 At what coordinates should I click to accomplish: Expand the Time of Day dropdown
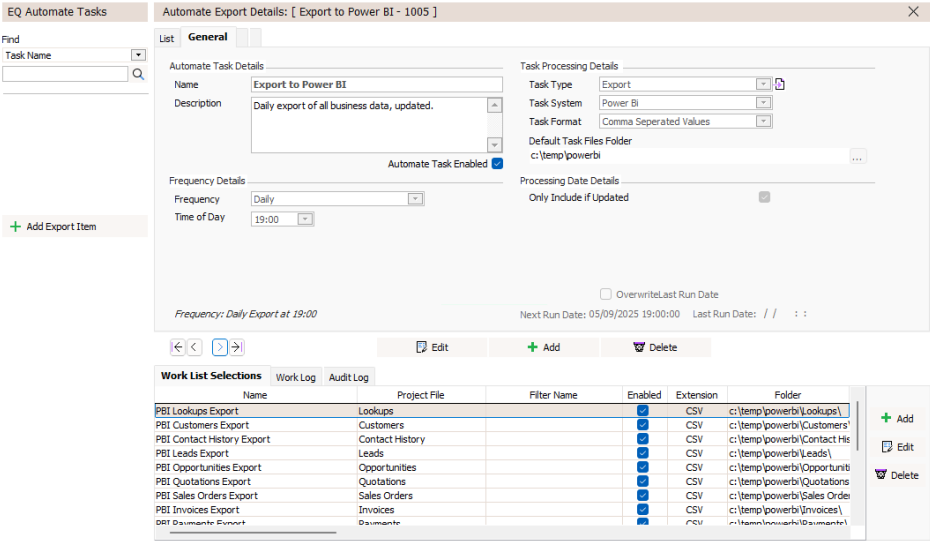pyautogui.click(x=305, y=219)
